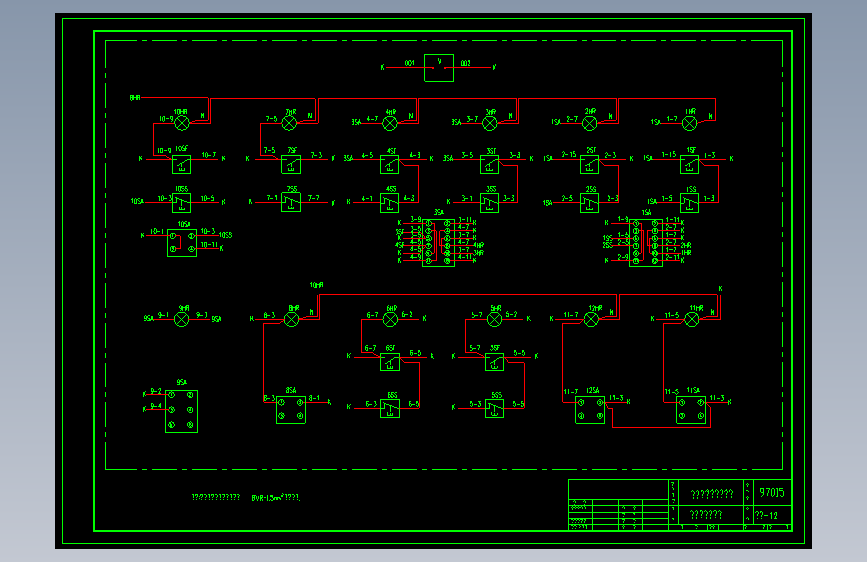Click the 002 wire label

click(466, 63)
